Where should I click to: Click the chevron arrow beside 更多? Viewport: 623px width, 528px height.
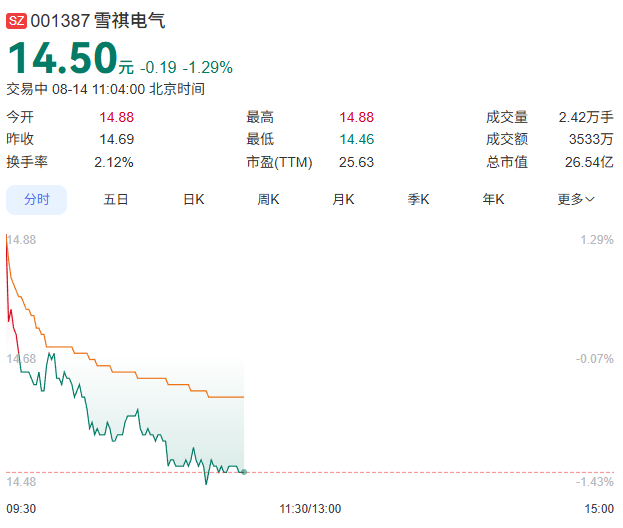tap(590, 199)
